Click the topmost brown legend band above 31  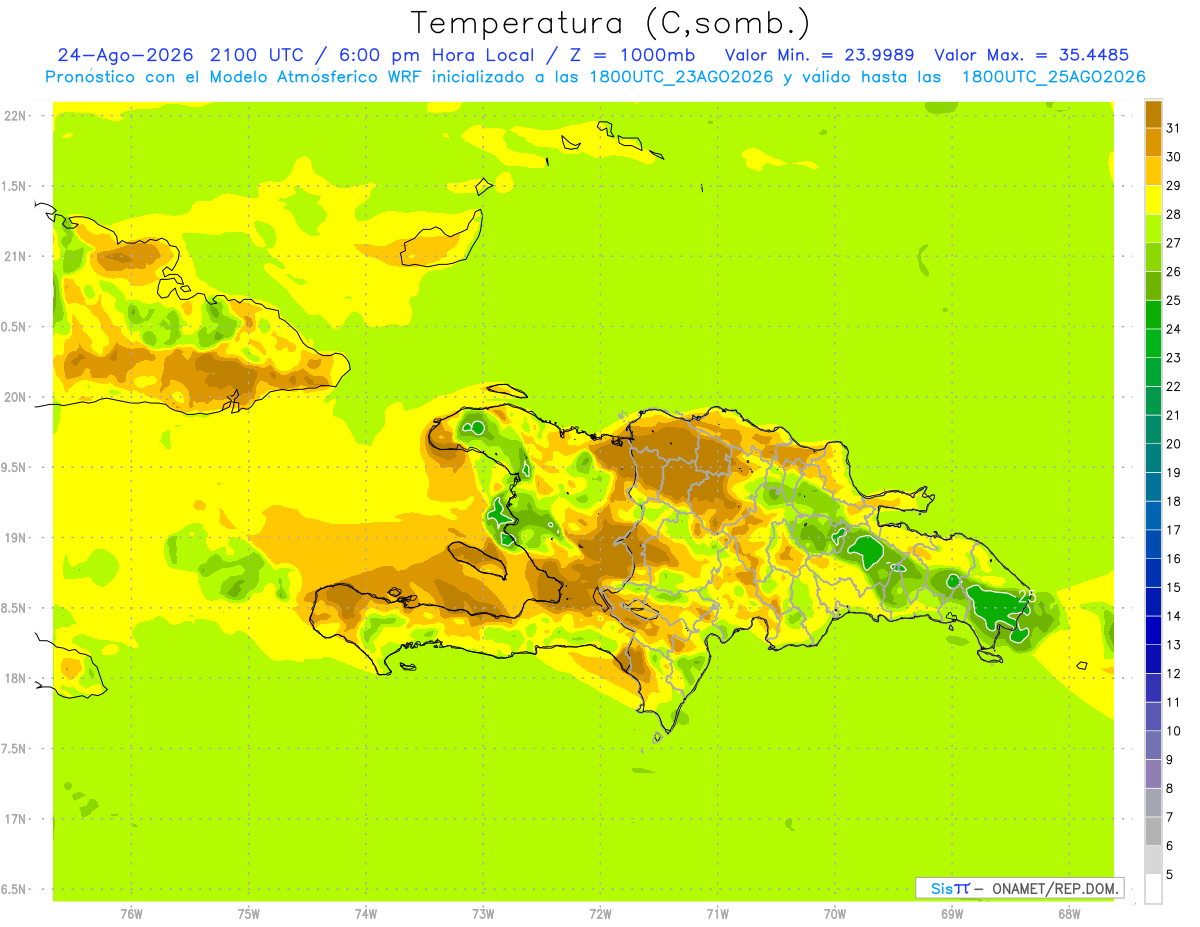tap(1153, 114)
